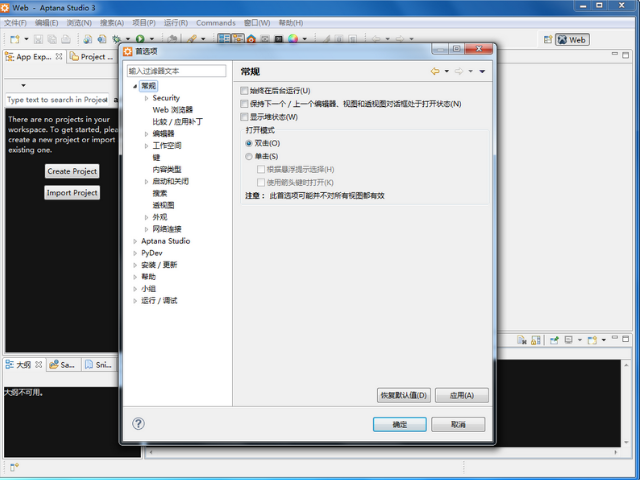The height and width of the screenshot is (480, 641).
Task: Click the 取消 button
Action: click(458, 424)
